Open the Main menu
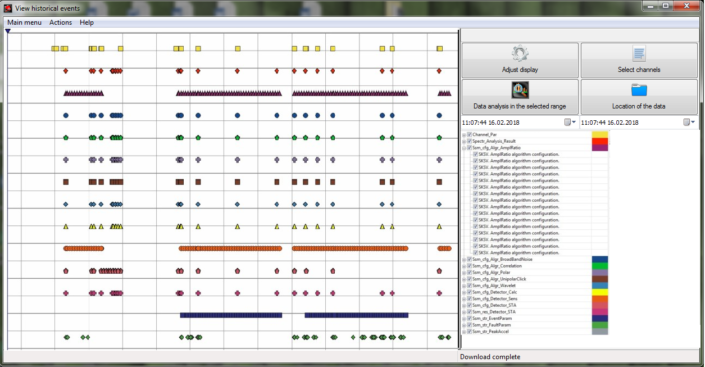The width and height of the screenshot is (705, 367). [24, 22]
